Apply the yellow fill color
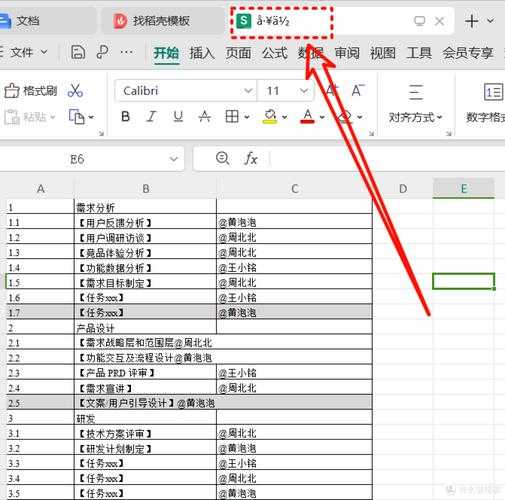 click(x=270, y=117)
